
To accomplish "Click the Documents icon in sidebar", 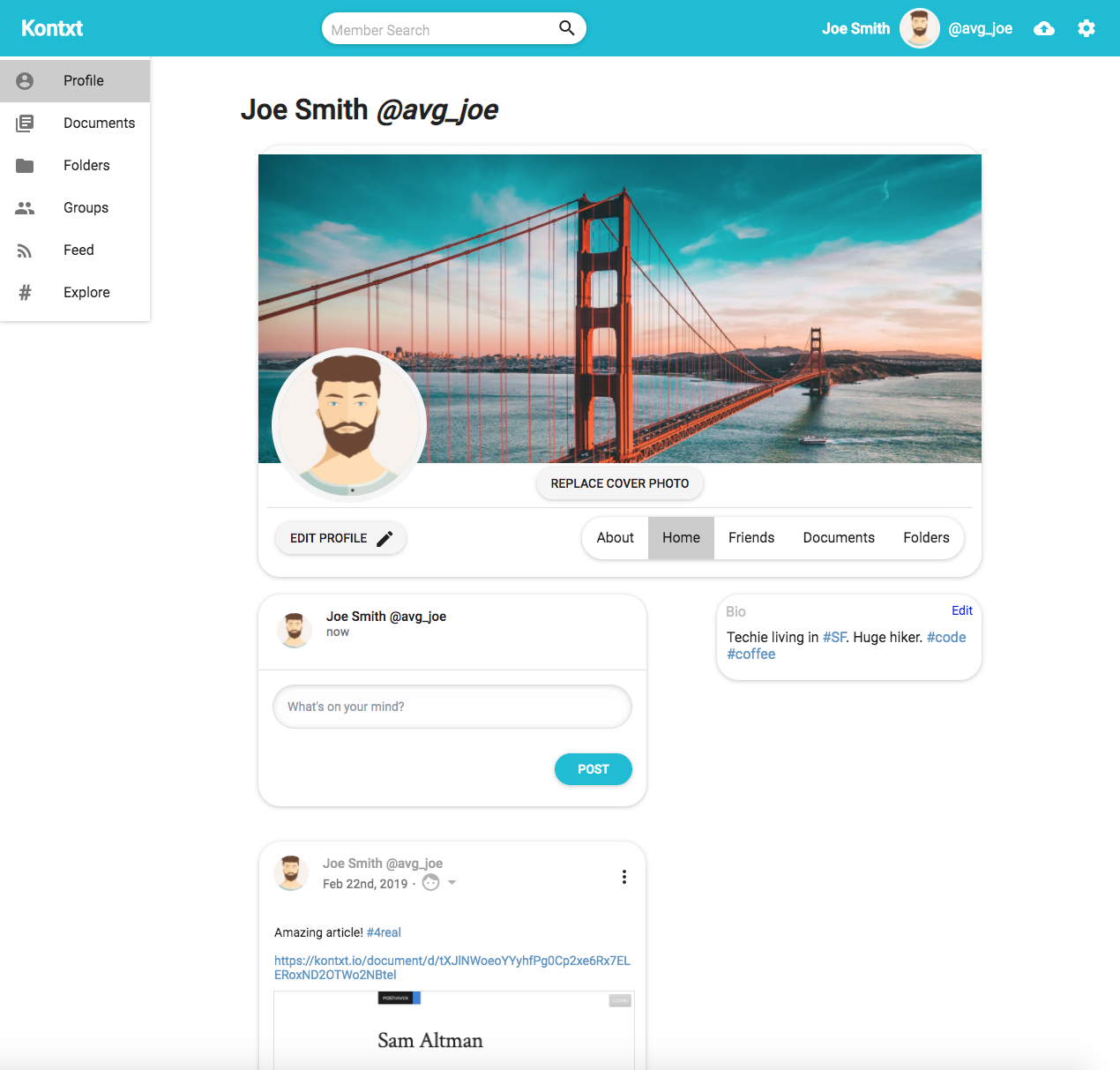I will click(25, 123).
